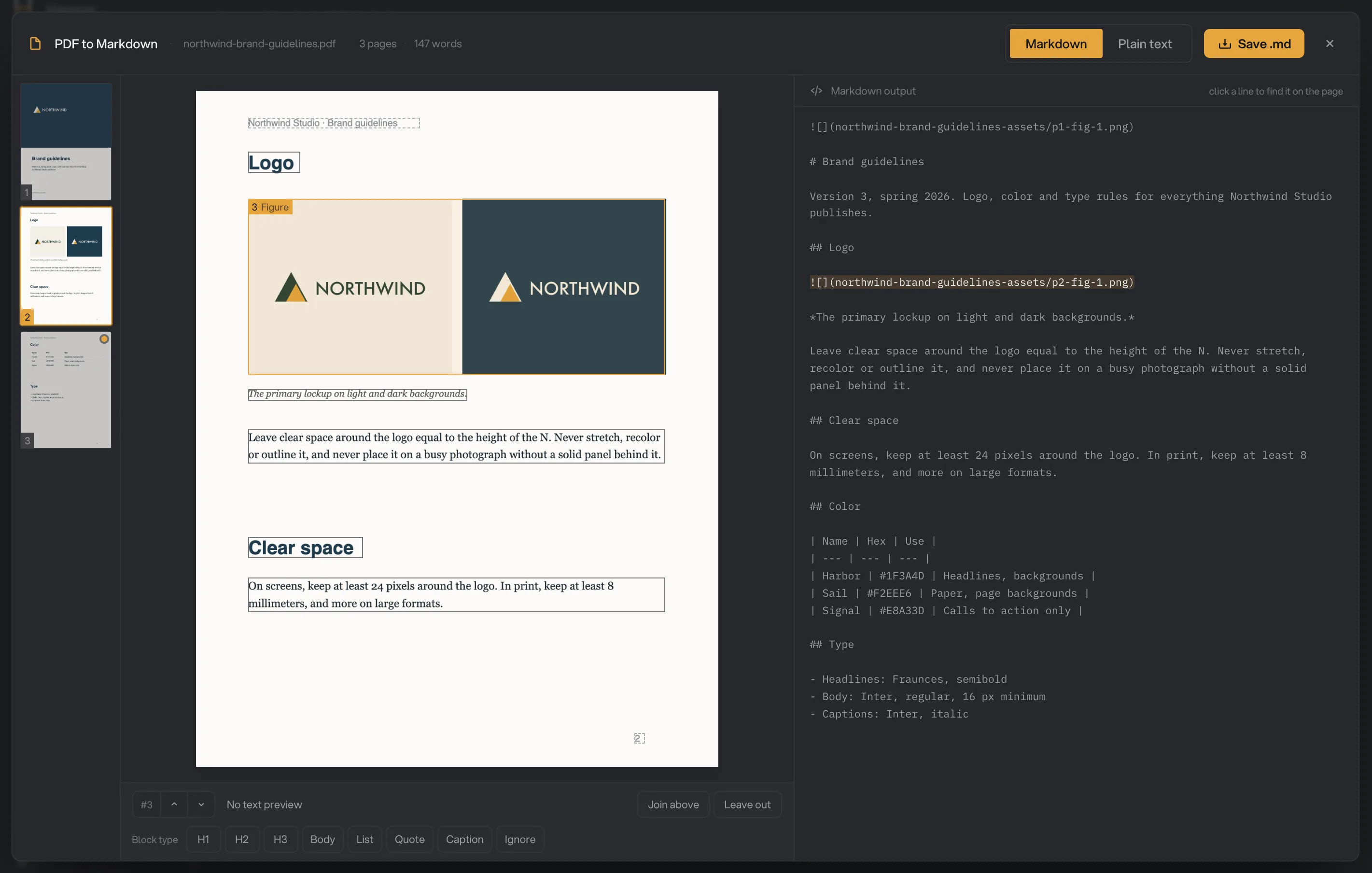Select the 'On screens, keep' paragraph block
This screenshot has width=1372, height=873.
[x=456, y=595]
